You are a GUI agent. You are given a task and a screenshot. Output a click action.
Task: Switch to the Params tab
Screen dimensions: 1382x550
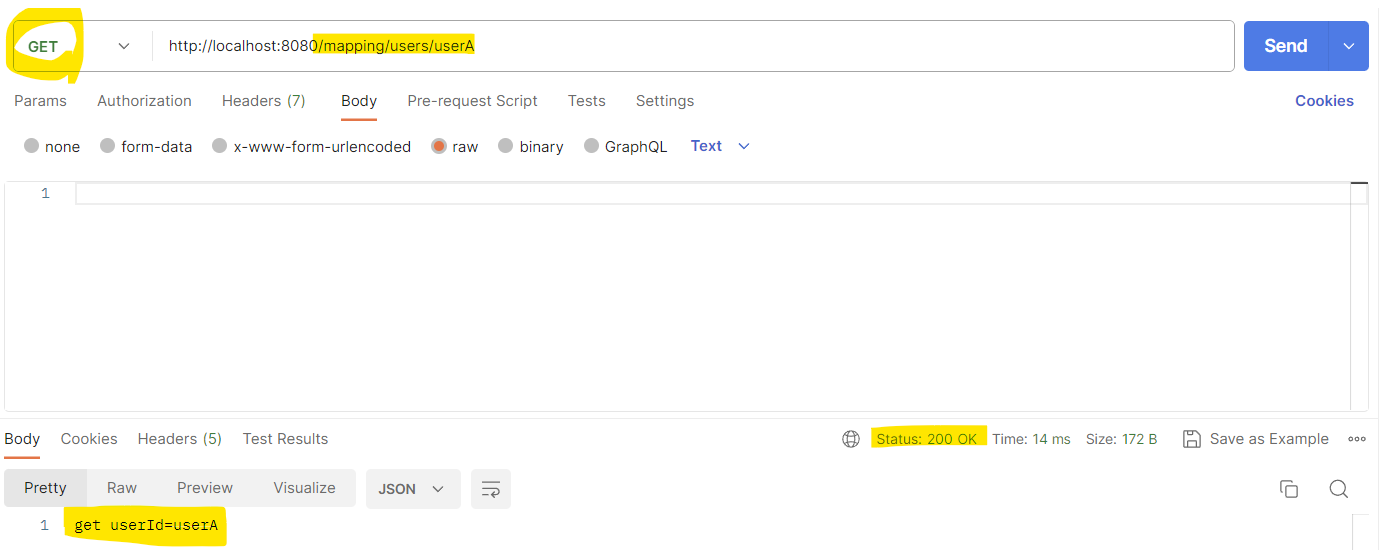[x=40, y=101]
